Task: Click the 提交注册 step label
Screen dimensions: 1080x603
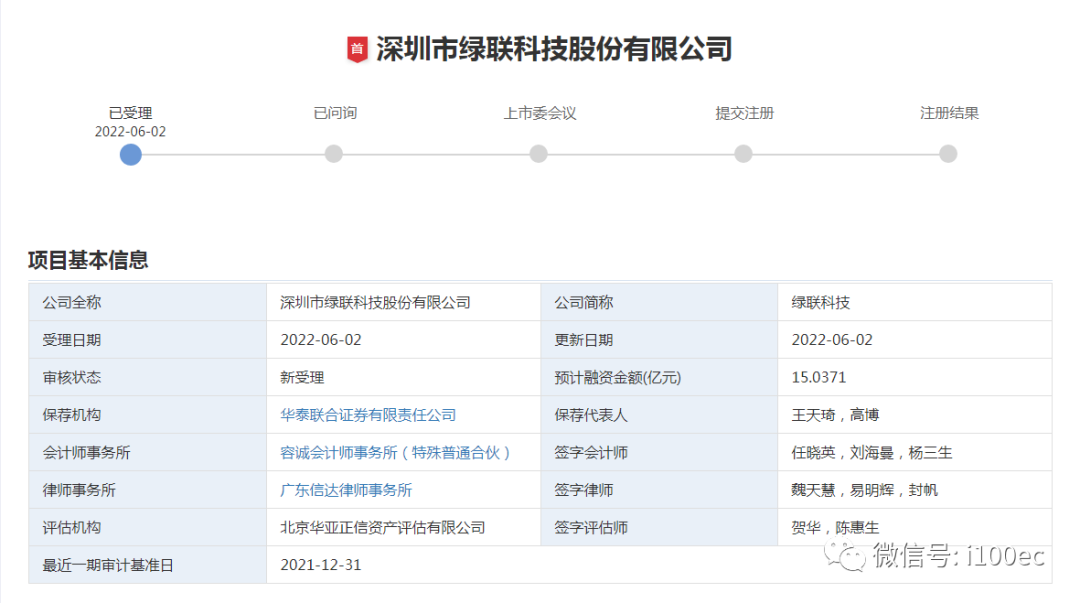Action: [745, 113]
